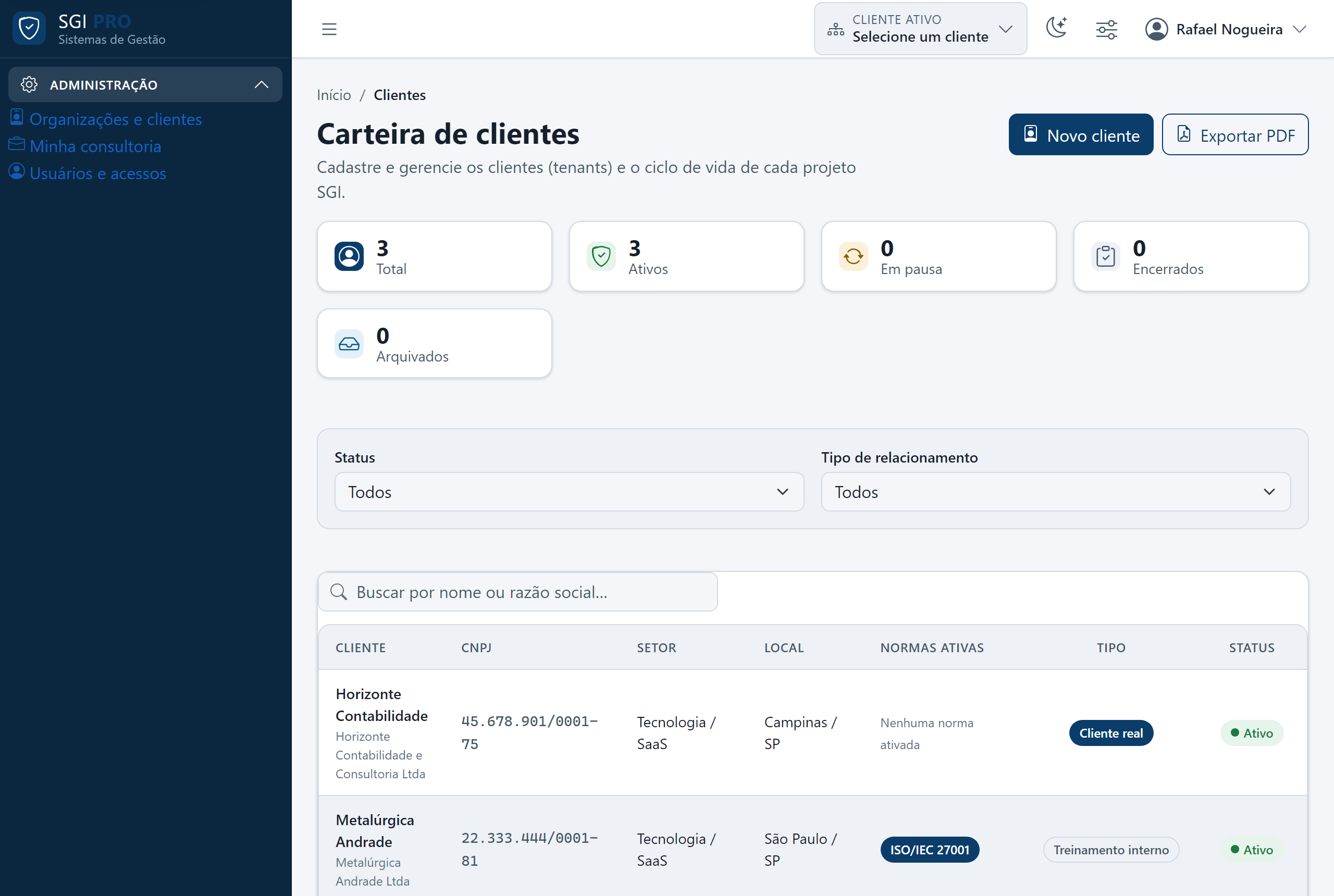Click the Cliente real badge
Viewport: 1334px width, 896px height.
tap(1110, 733)
